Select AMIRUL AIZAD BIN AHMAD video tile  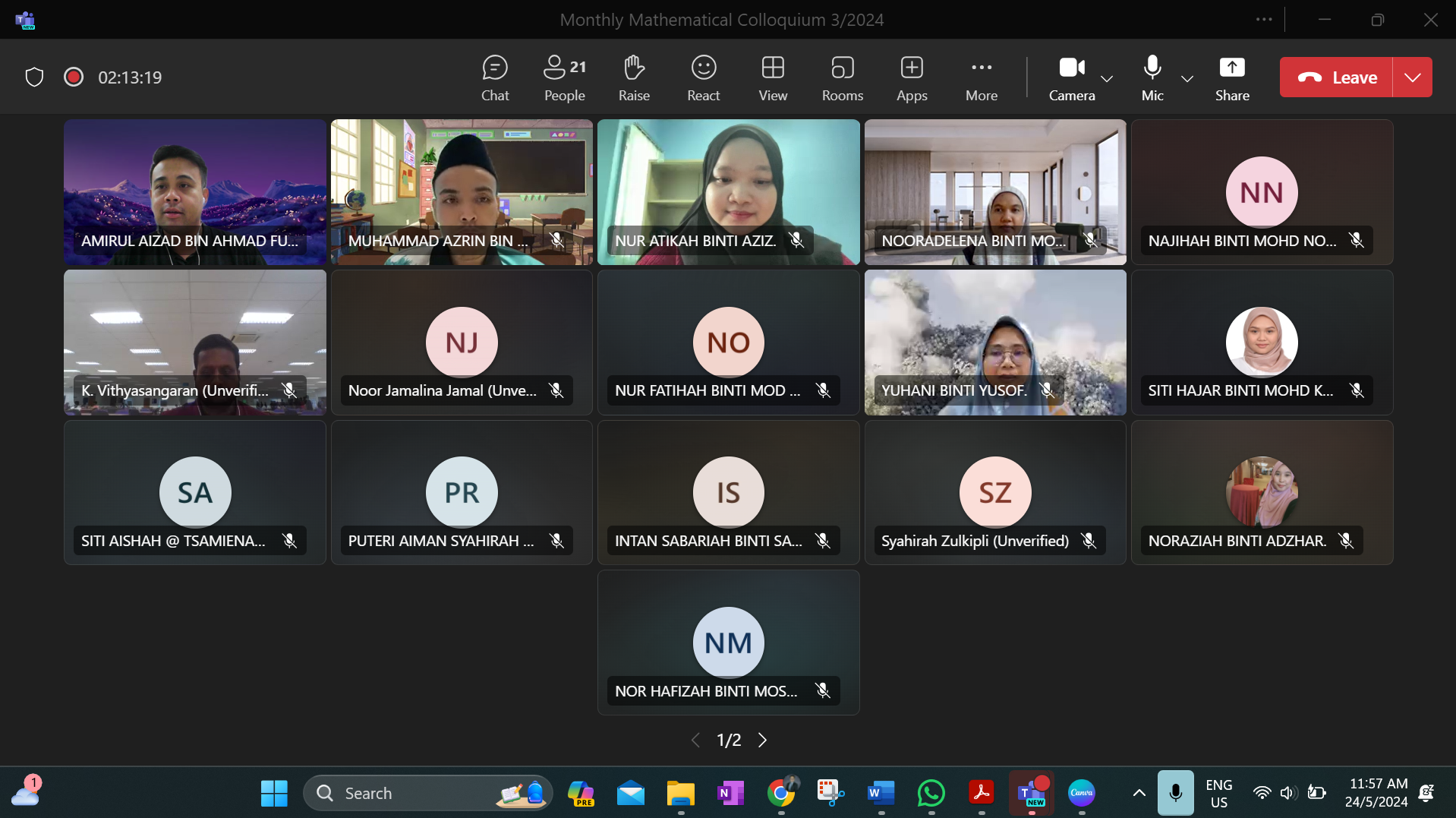click(195, 192)
